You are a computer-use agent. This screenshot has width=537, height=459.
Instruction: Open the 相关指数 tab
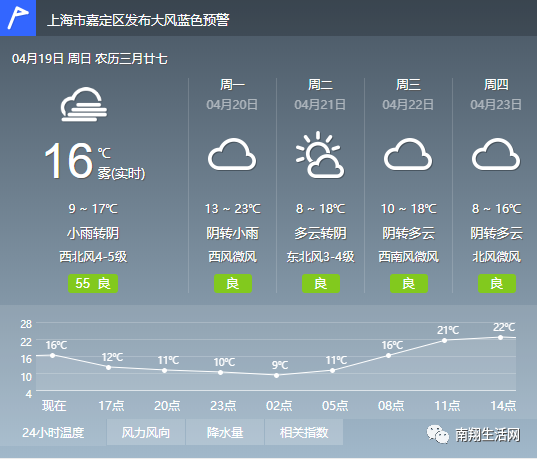[x=304, y=432]
